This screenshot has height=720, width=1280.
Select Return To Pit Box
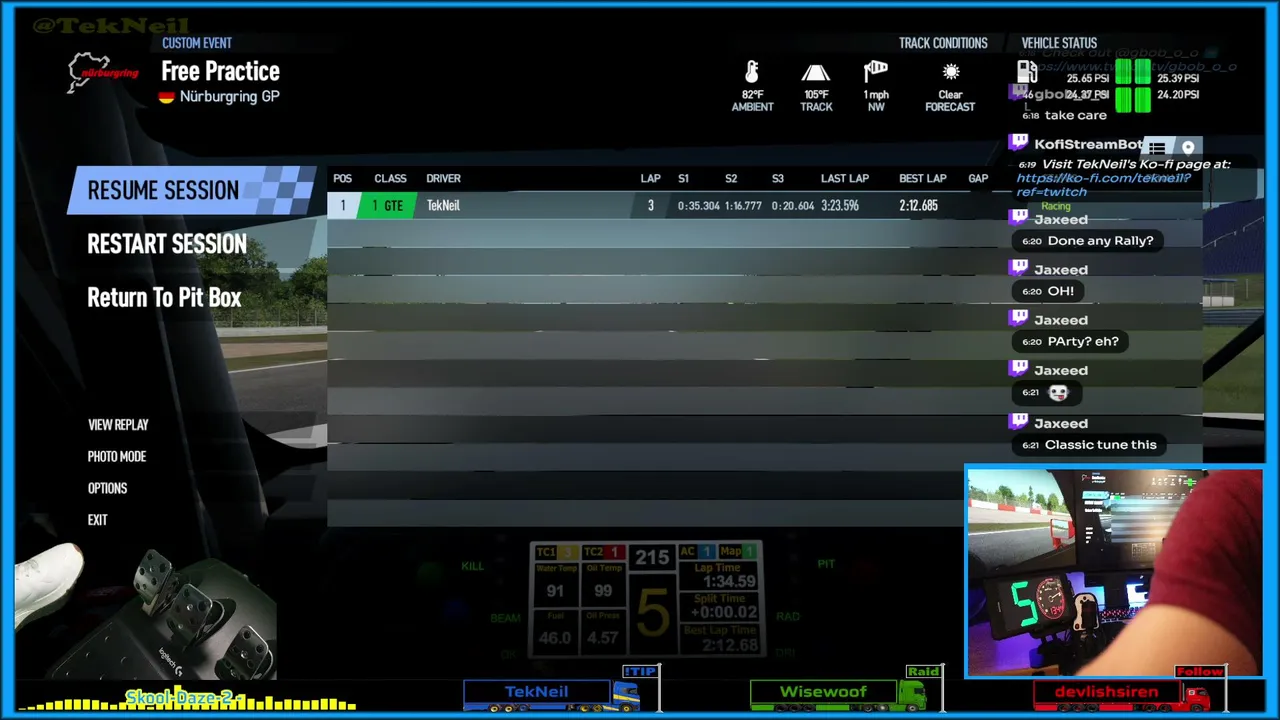pyautogui.click(x=164, y=297)
